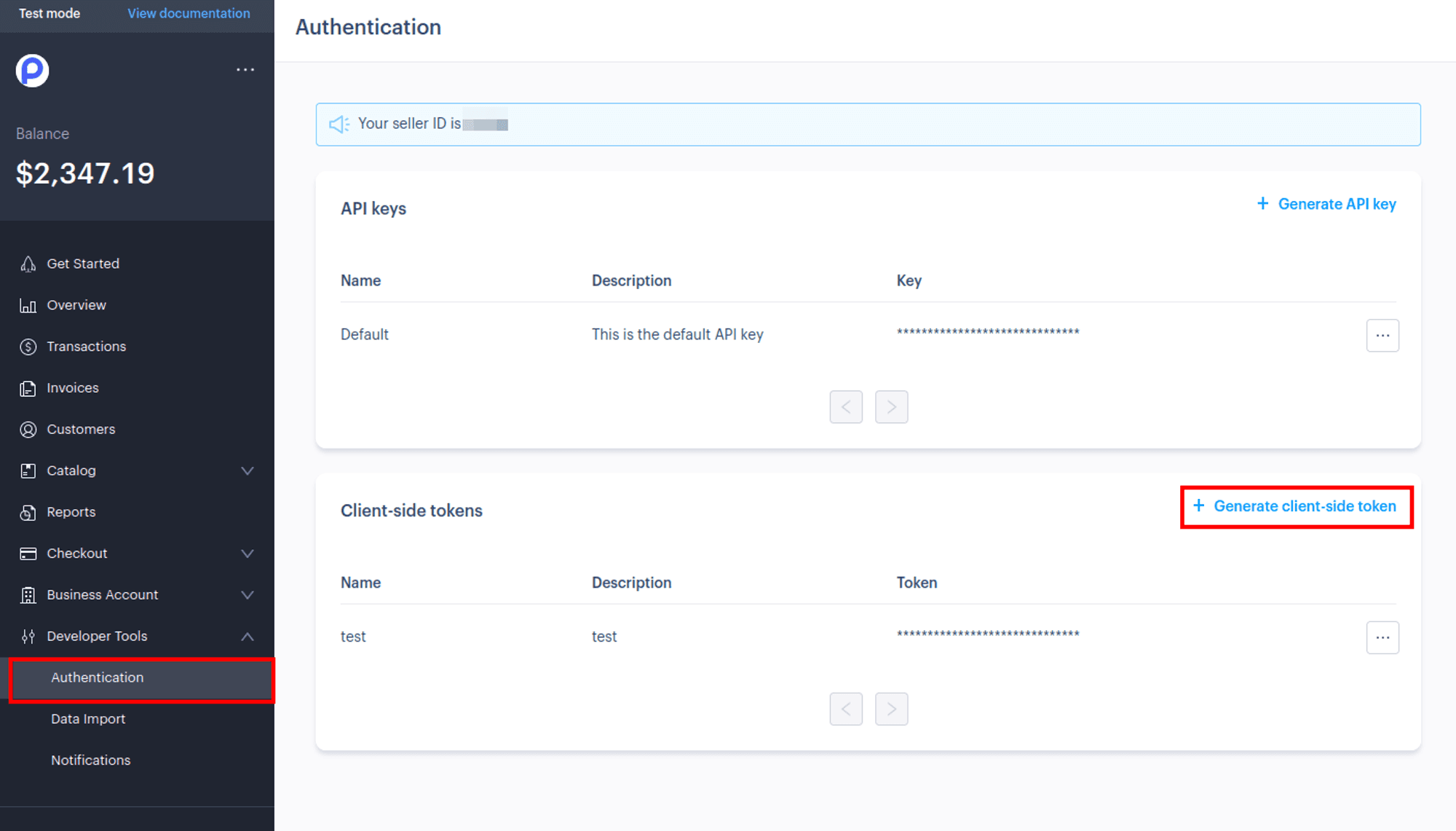Navigate to Data Import page

(88, 718)
